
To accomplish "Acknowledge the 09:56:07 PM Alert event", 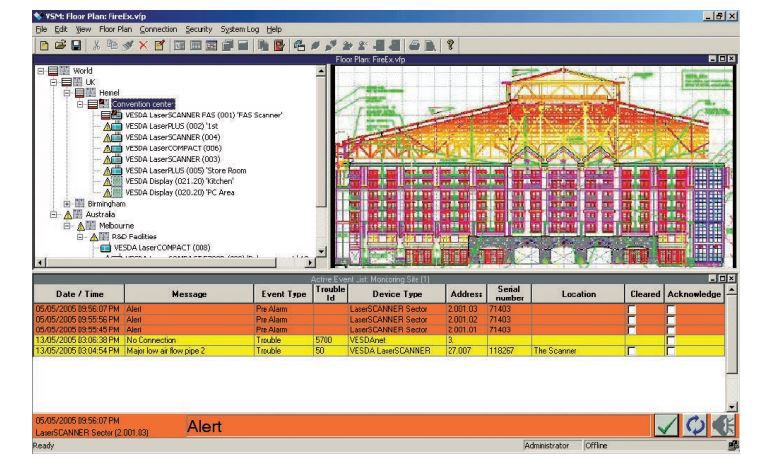I will 671,309.
